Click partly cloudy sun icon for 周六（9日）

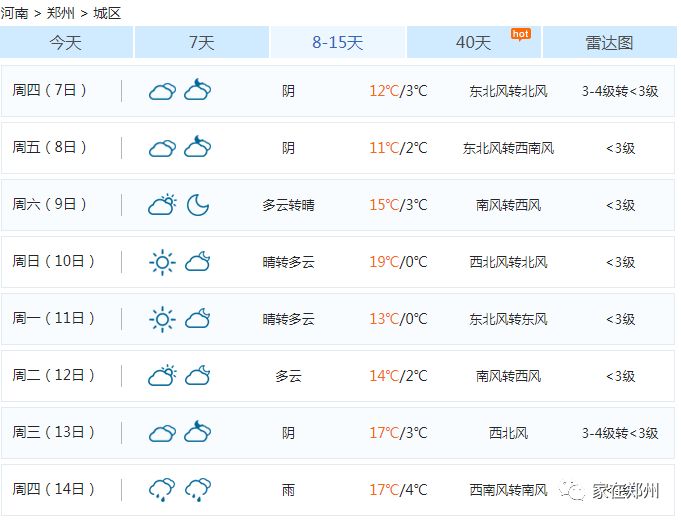pyautogui.click(x=162, y=204)
